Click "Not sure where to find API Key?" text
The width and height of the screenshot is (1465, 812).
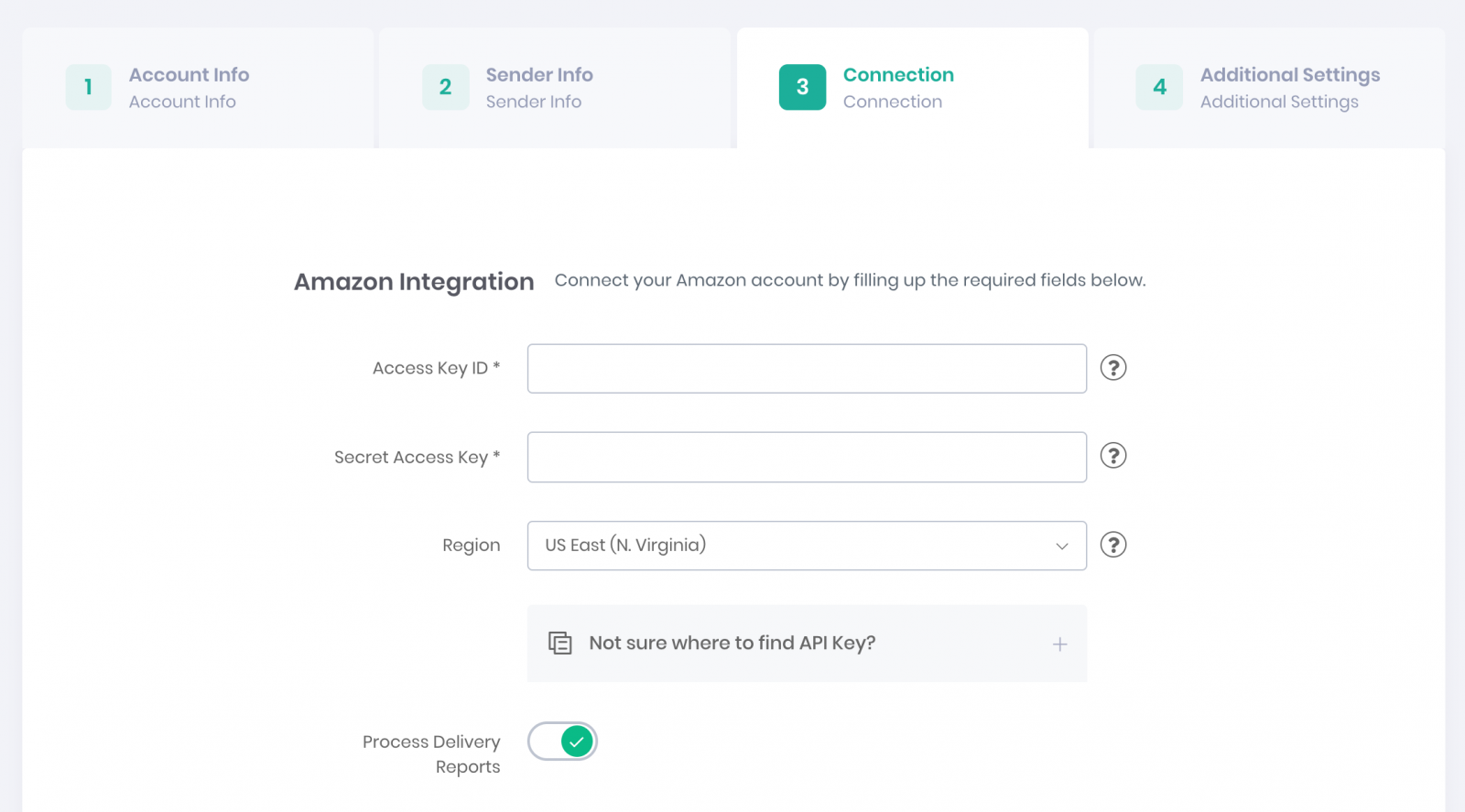click(732, 644)
